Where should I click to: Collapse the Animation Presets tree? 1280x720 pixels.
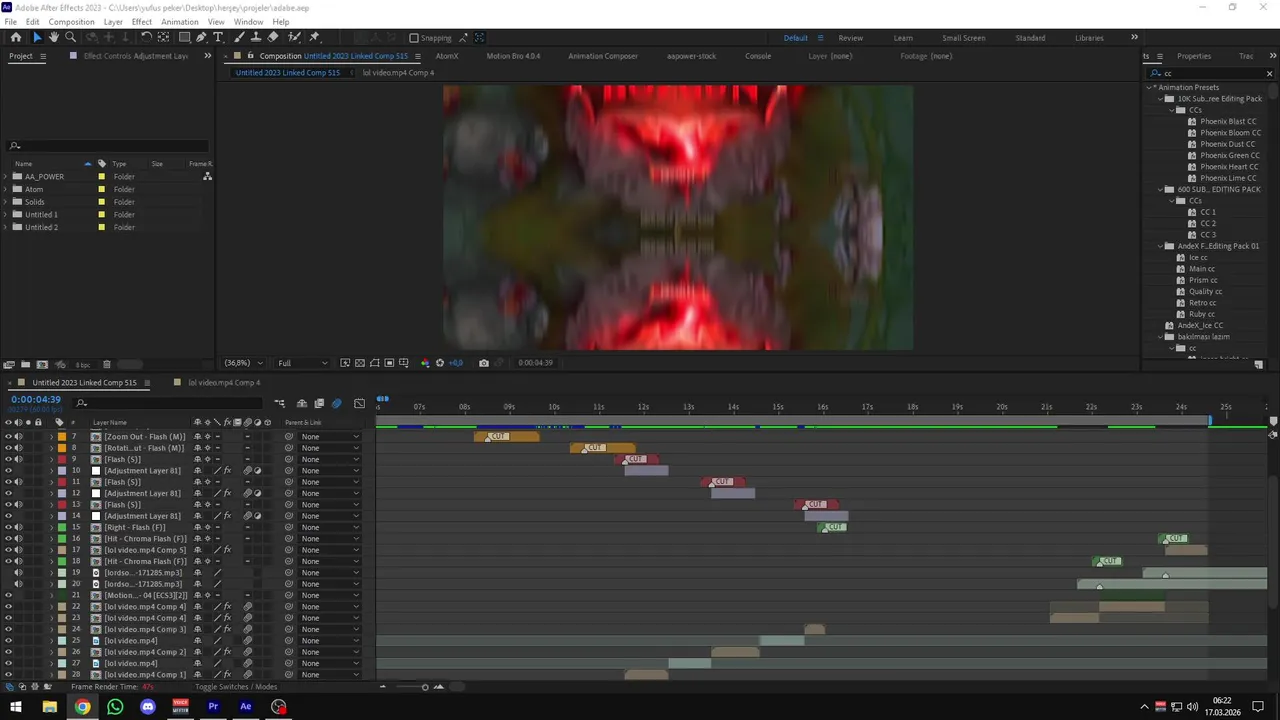click(x=1150, y=87)
